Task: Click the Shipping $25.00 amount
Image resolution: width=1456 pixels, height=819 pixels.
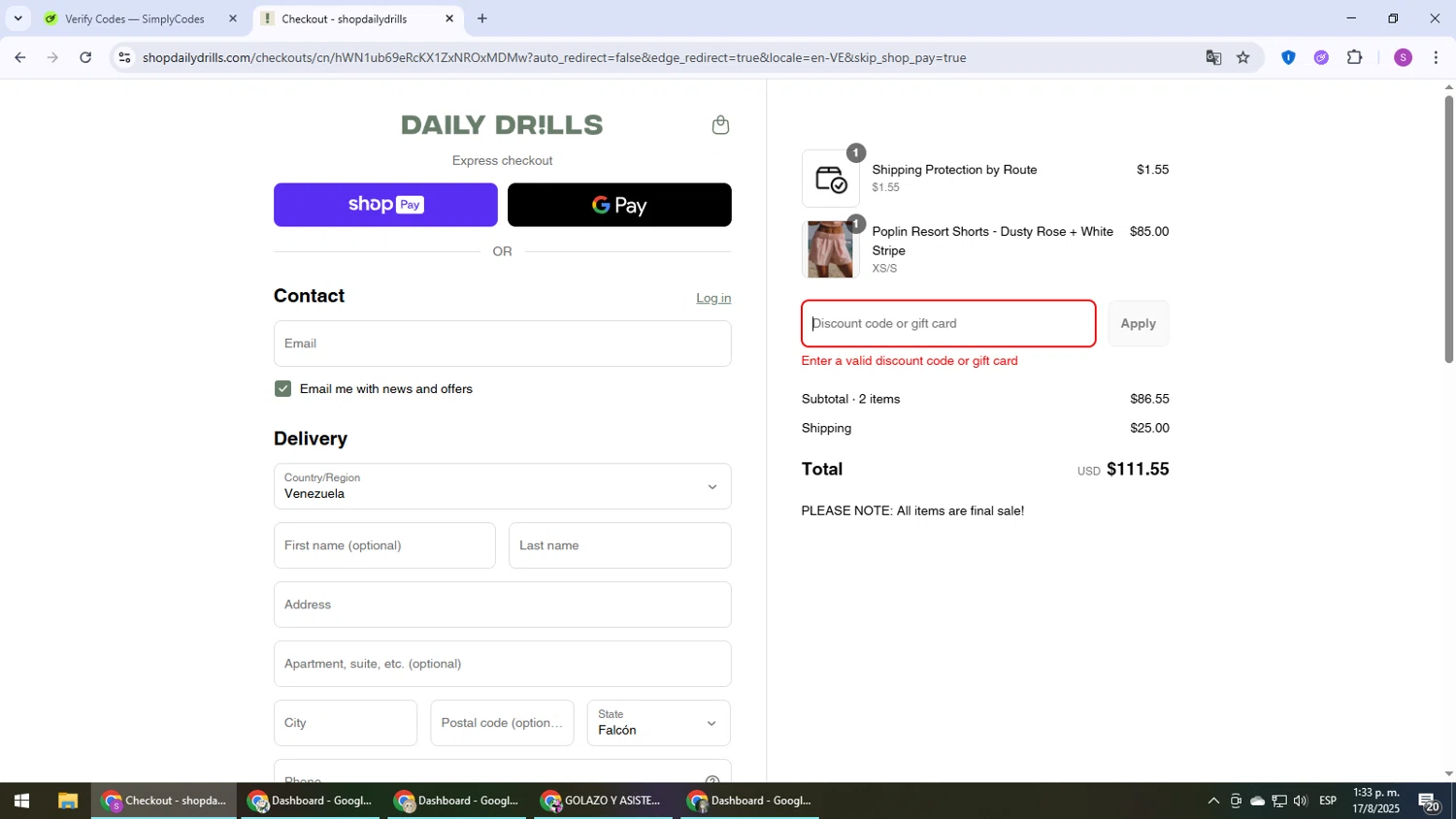Action: tap(1149, 428)
